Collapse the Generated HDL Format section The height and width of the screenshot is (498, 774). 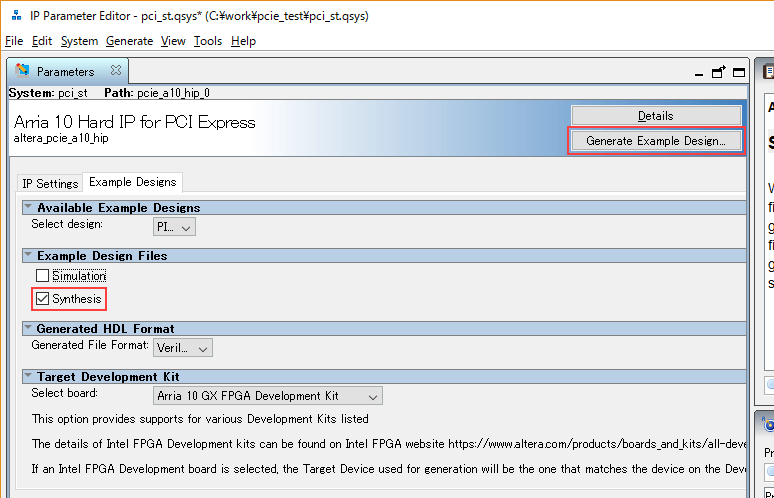tap(28, 328)
